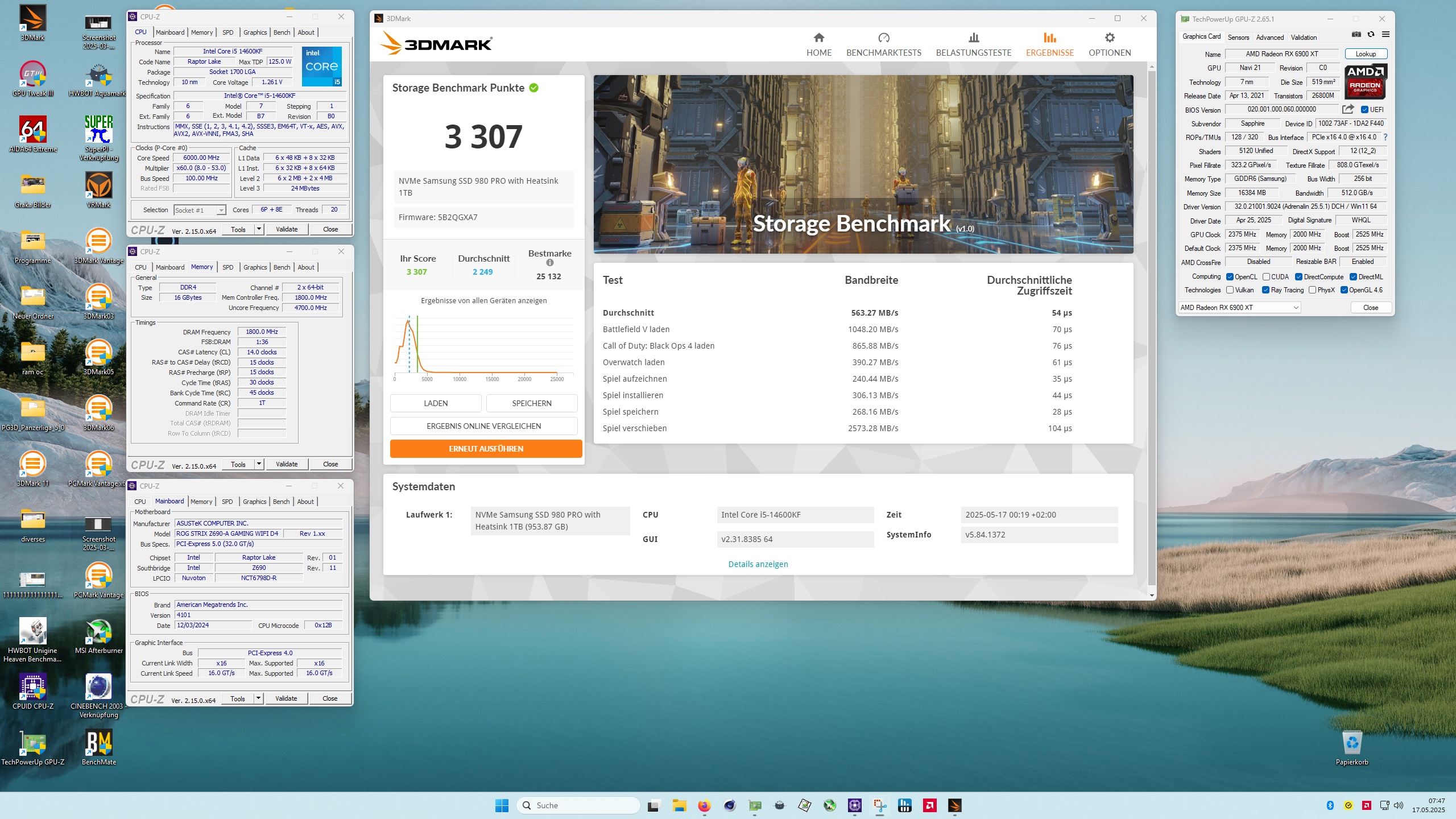Screen dimensions: 1456x819
Task: Switch to Sensors tab in GPU-Z
Action: tap(1238, 38)
